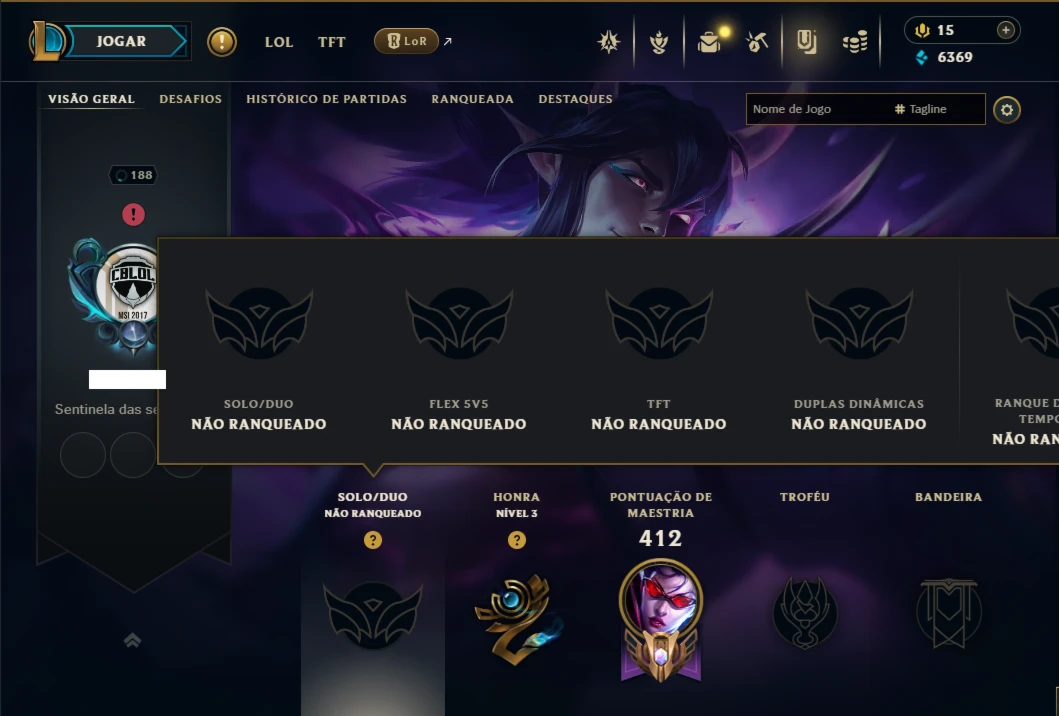
Task: Click the Vayne mastery champion emblem
Action: click(661, 619)
